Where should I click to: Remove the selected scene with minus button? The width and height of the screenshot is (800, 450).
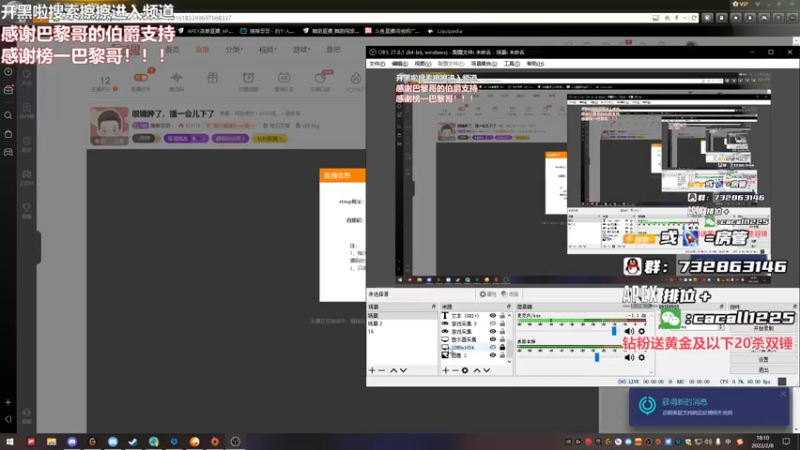[382, 370]
